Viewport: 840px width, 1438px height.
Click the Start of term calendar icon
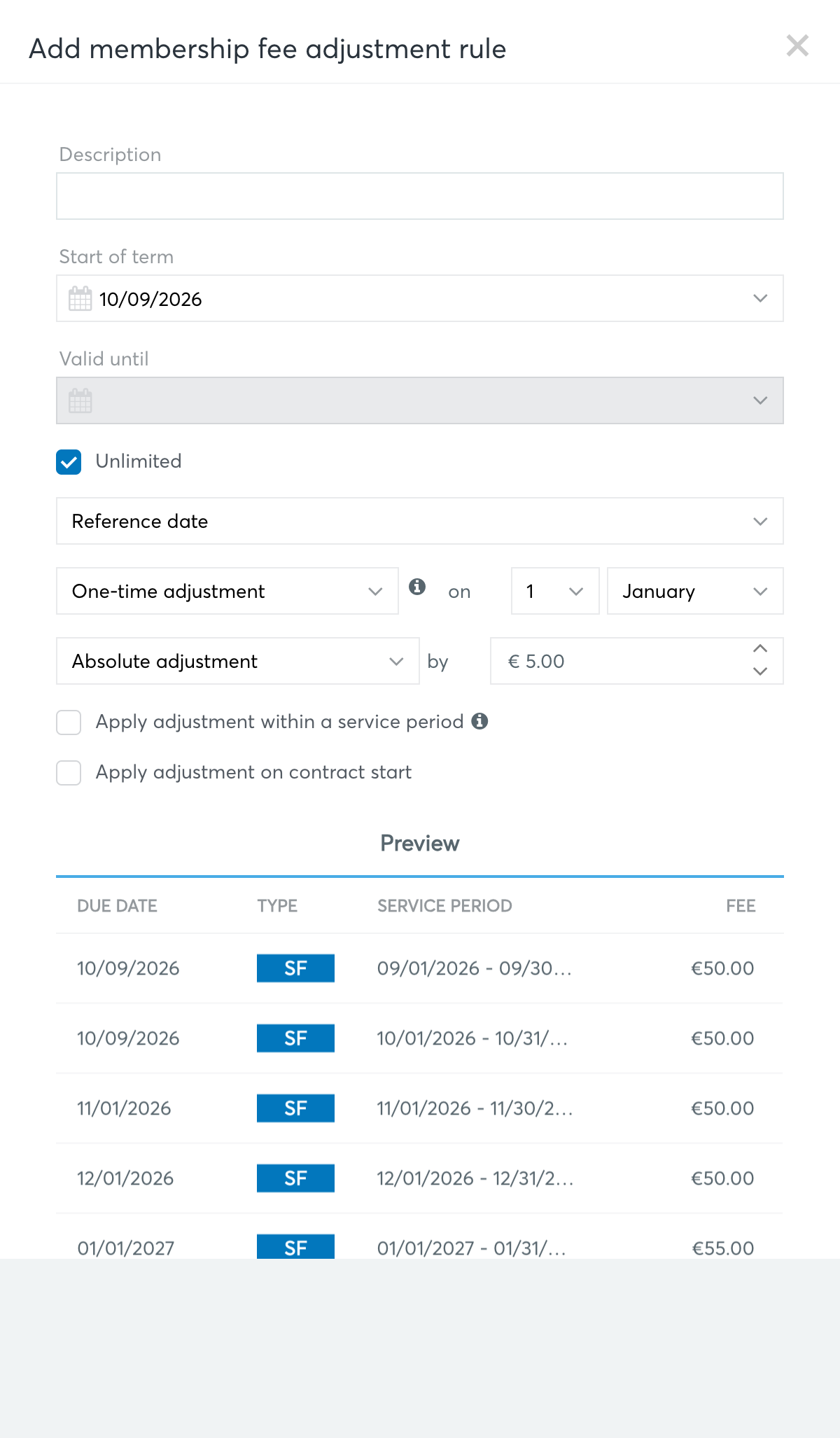(80, 299)
